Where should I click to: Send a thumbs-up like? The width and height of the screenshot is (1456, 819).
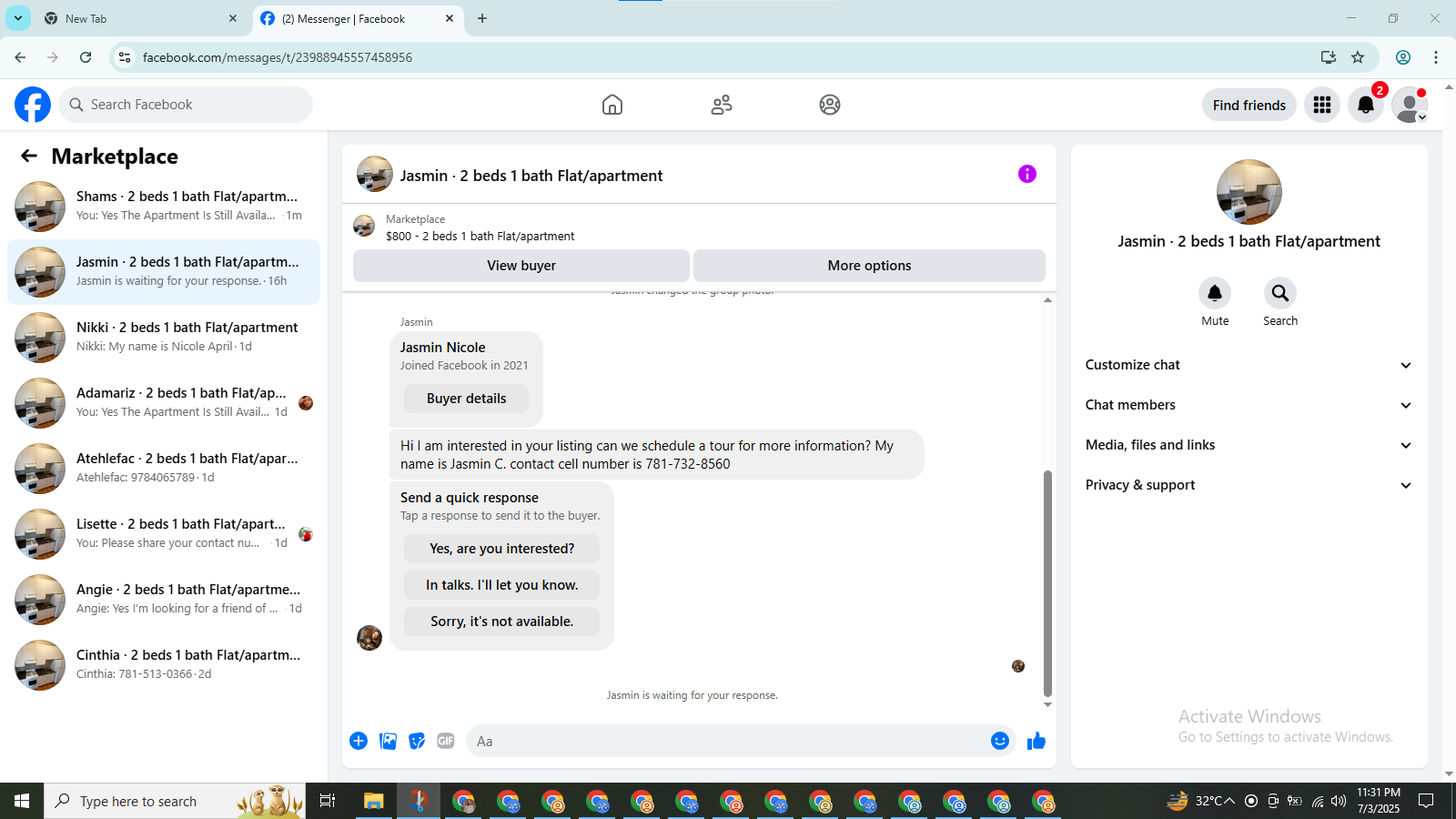[1036, 741]
